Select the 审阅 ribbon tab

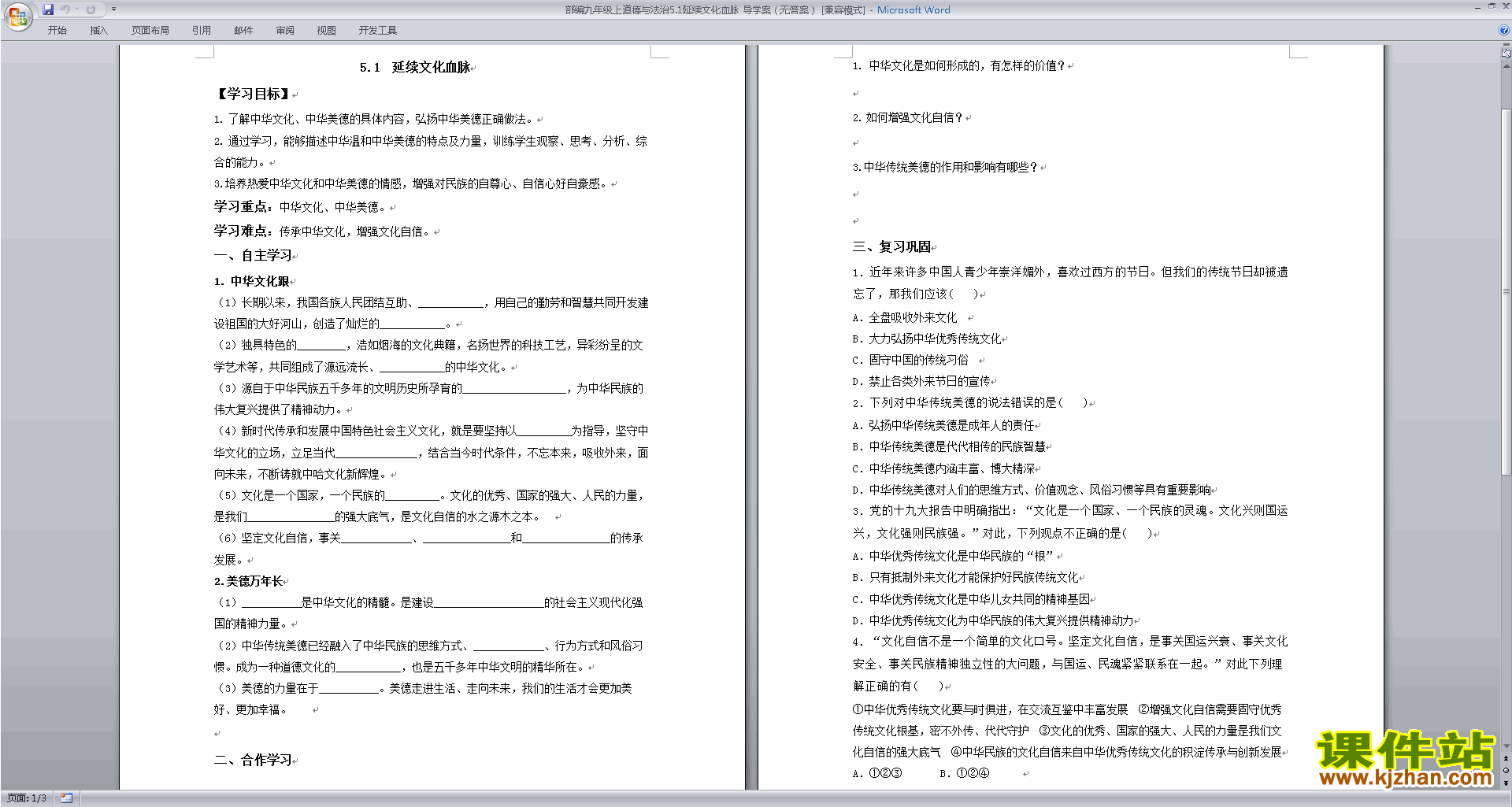(285, 31)
